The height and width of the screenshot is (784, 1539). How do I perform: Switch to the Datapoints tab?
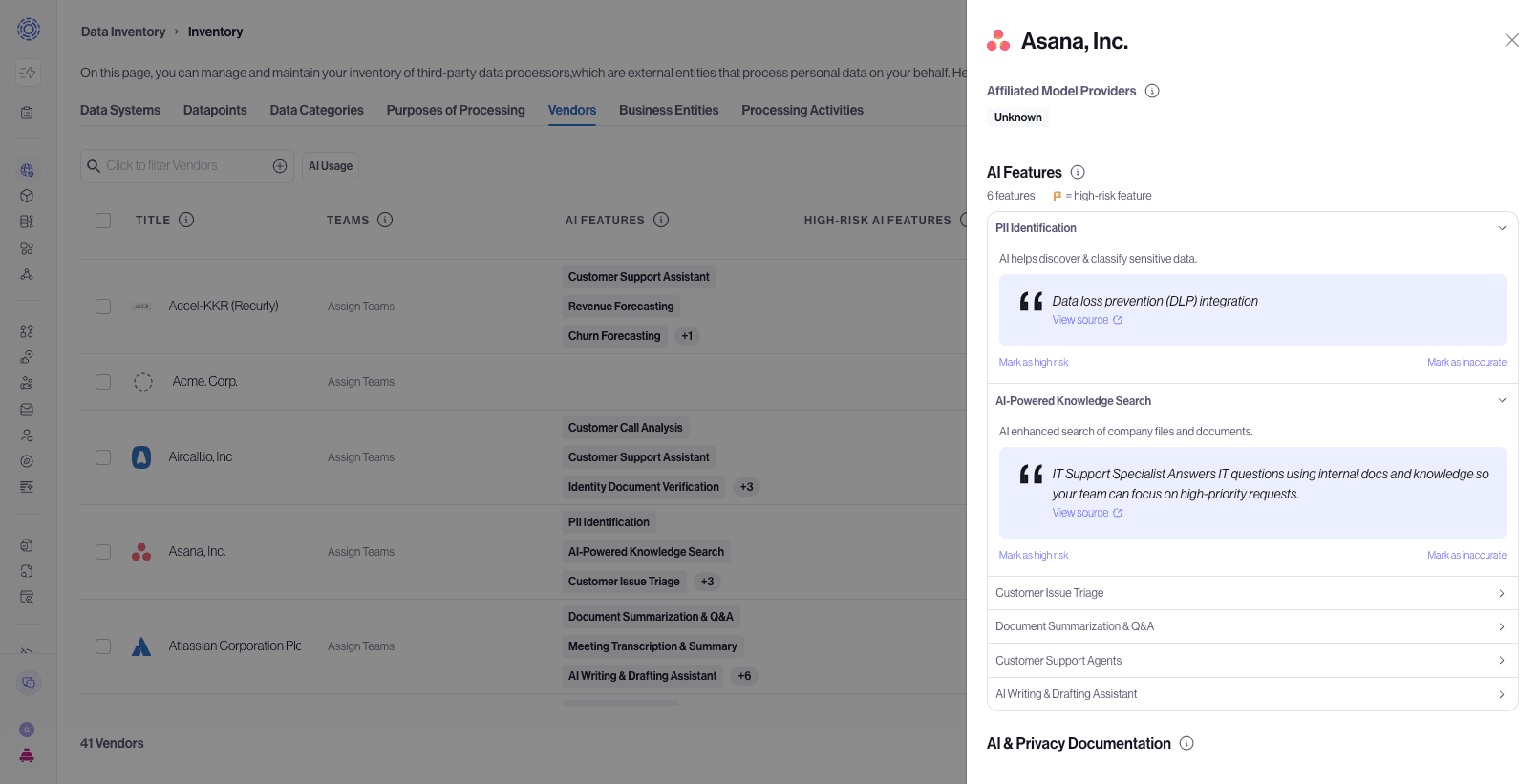point(215,110)
